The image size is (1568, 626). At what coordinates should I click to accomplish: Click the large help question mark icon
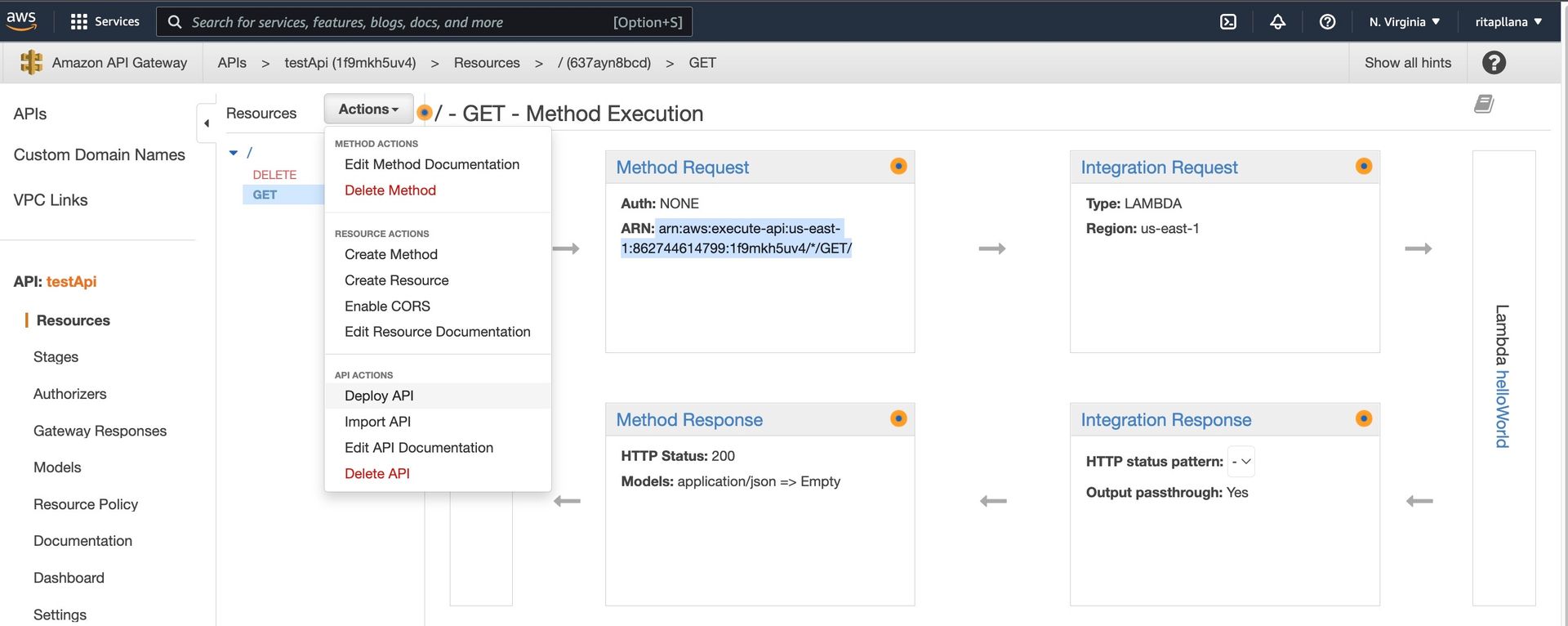pyautogui.click(x=1494, y=63)
